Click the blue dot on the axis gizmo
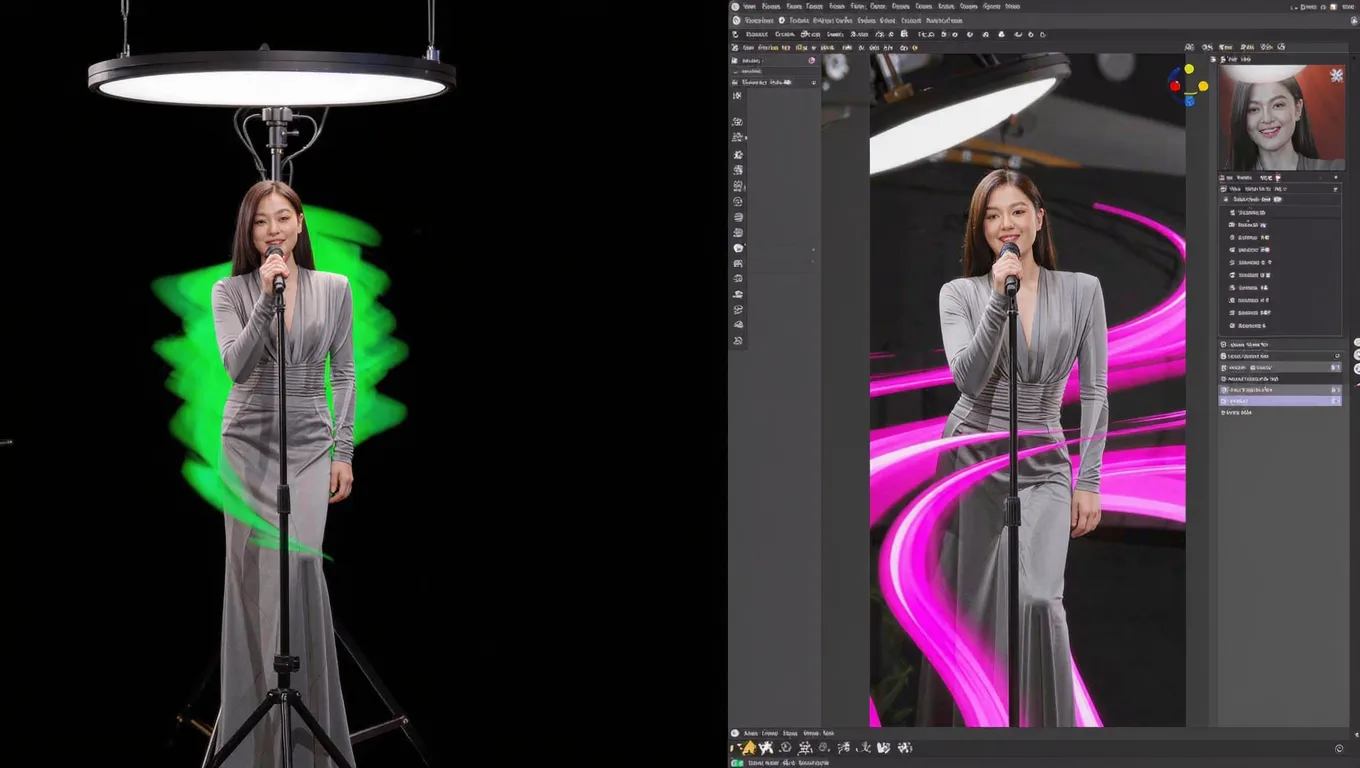Image resolution: width=1360 pixels, height=768 pixels. pyautogui.click(x=1189, y=101)
